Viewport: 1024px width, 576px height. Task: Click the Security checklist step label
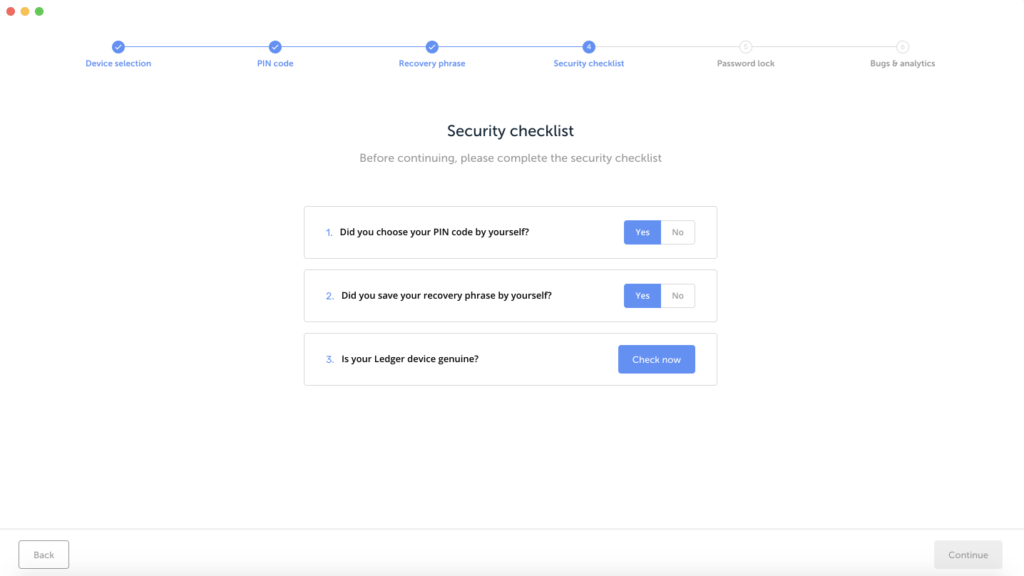coord(588,63)
